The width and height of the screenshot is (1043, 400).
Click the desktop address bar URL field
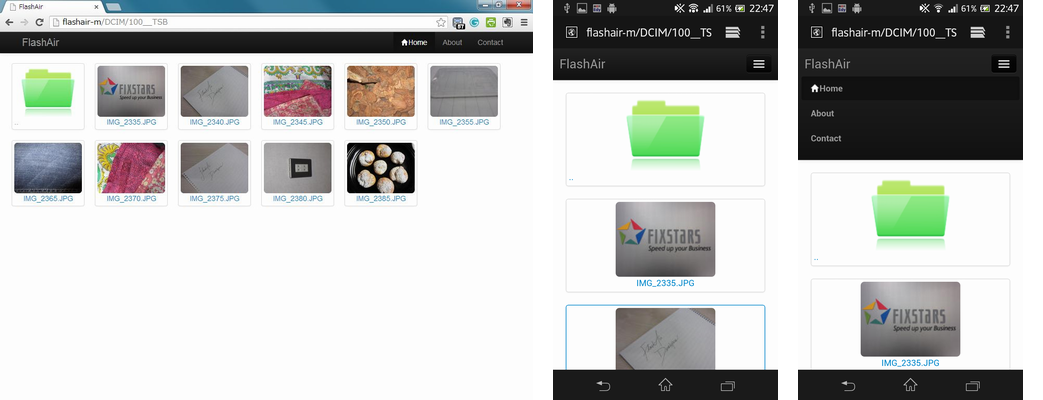click(240, 22)
